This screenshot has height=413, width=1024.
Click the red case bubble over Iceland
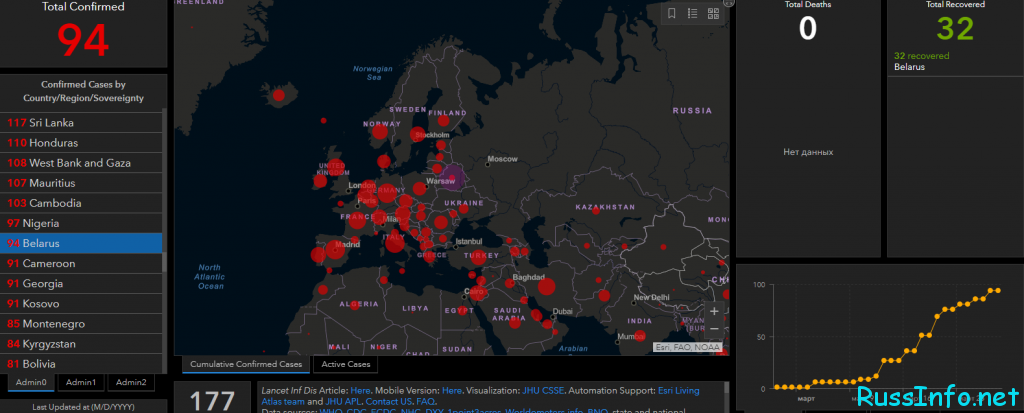point(279,95)
